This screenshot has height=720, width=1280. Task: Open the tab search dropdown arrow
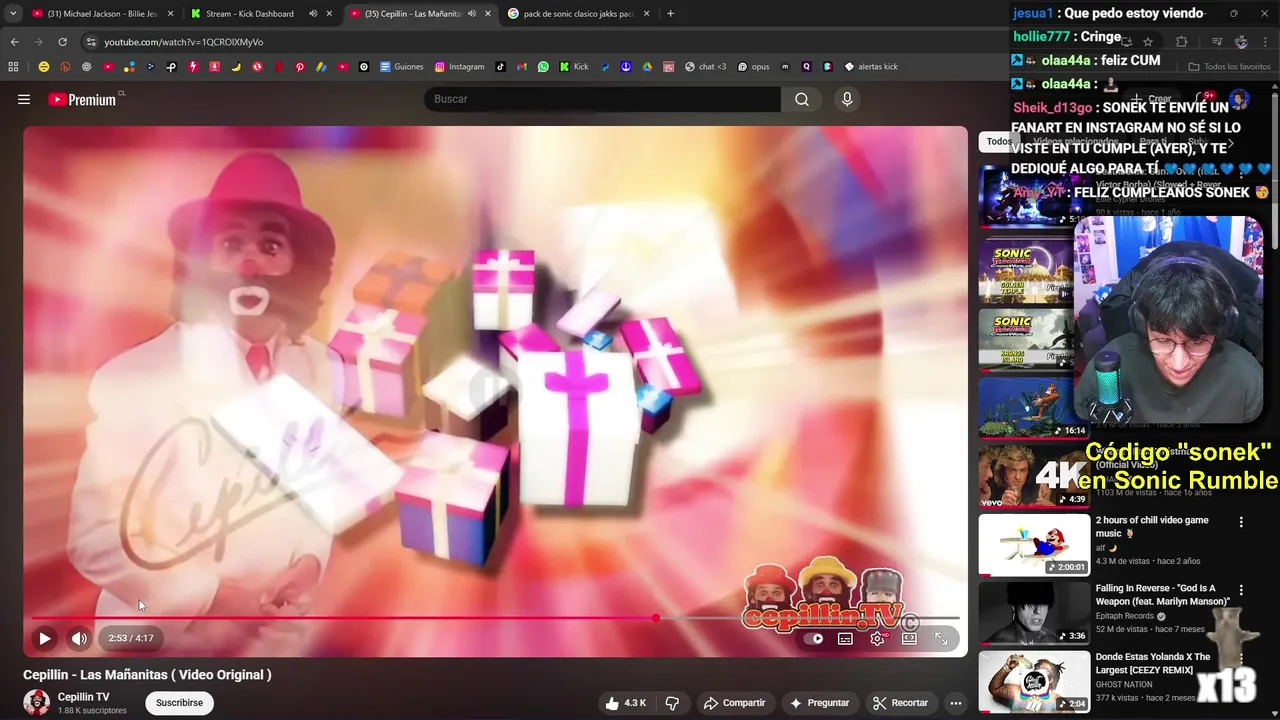13,14
